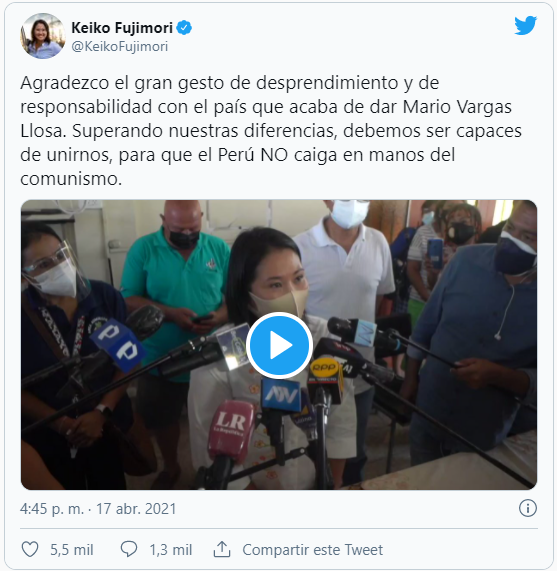Click the Keiko Fujimori display name
The width and height of the screenshot is (557, 571).
coord(122,28)
